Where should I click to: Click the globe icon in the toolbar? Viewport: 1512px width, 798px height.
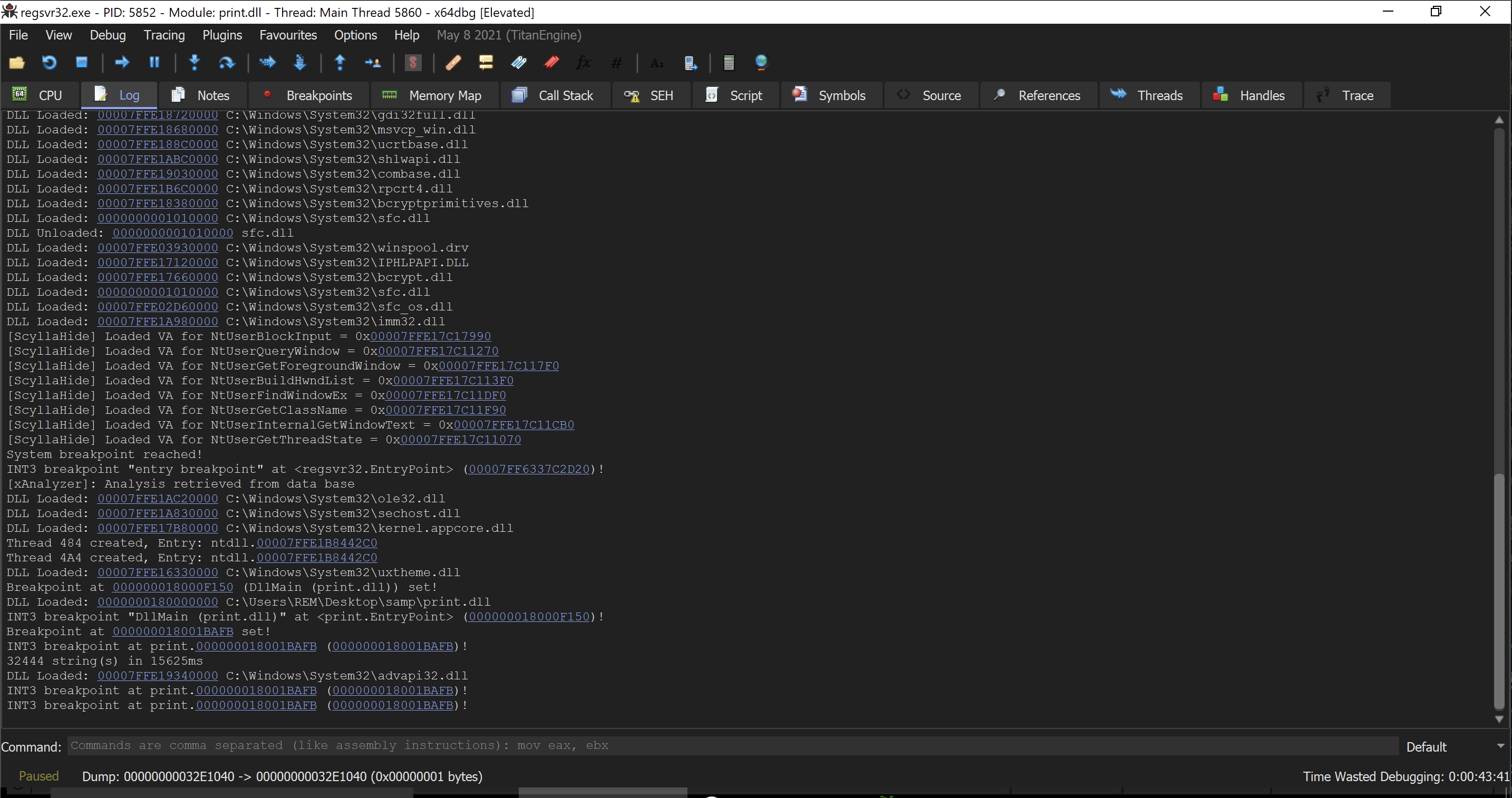761,62
